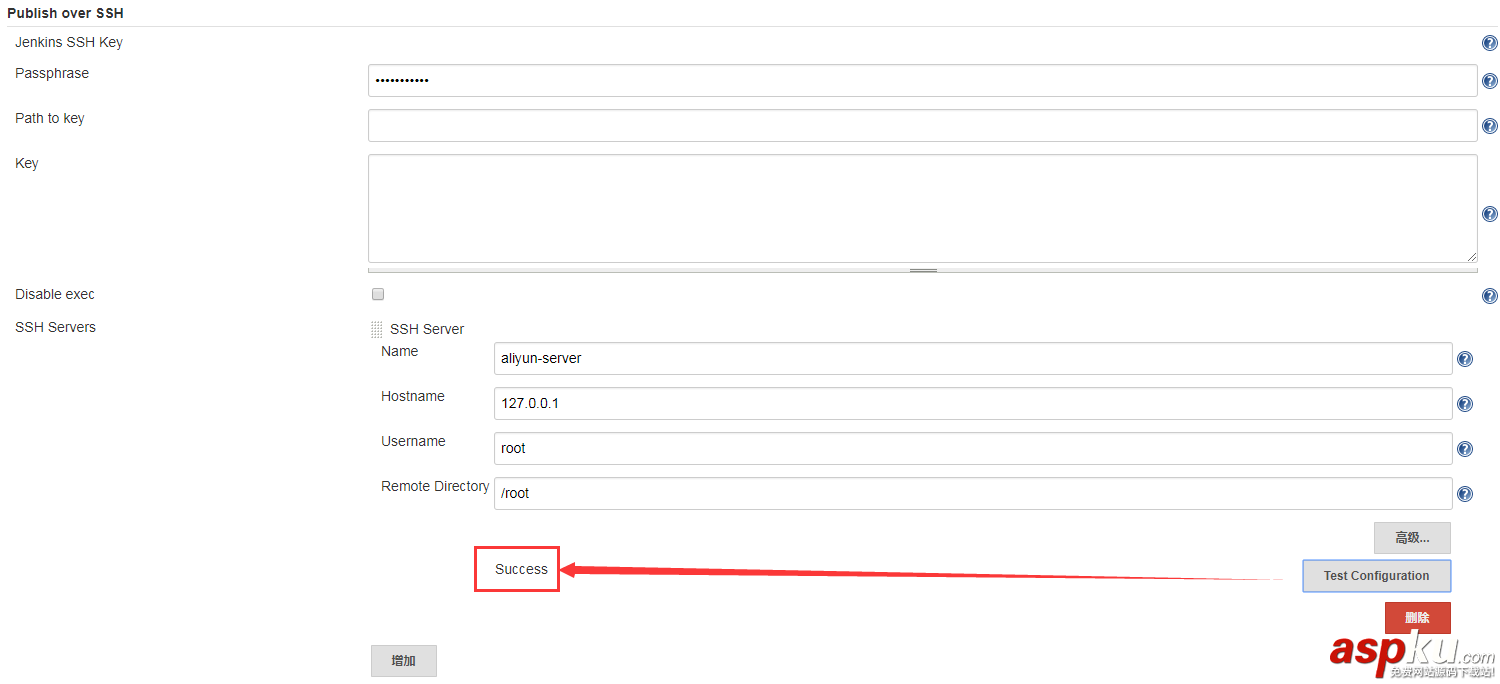
Task: Expand advanced options with 高级 button
Action: (x=1411, y=537)
